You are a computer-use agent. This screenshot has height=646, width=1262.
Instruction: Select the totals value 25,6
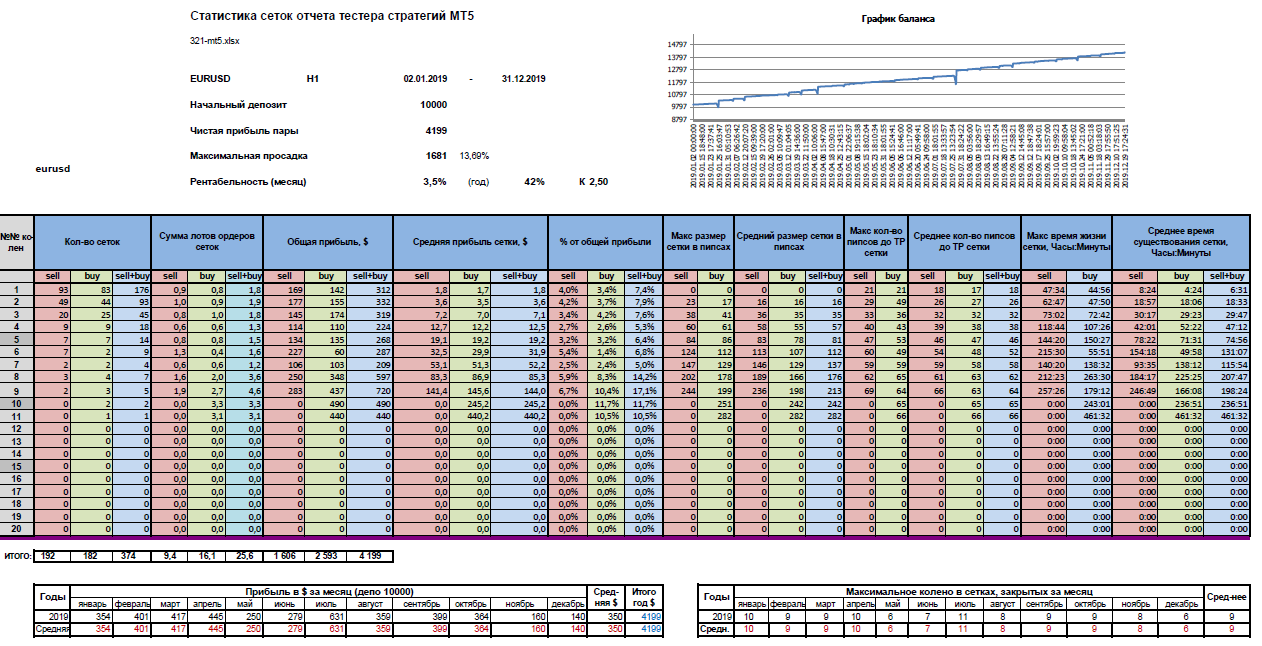242,555
